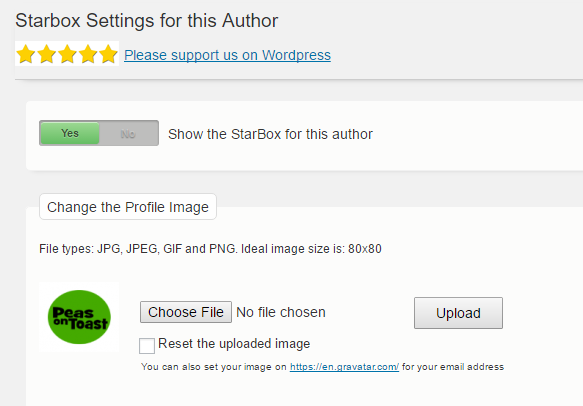Viewport: 583px width, 406px height.
Task: Click the Choose File button
Action: (186, 312)
